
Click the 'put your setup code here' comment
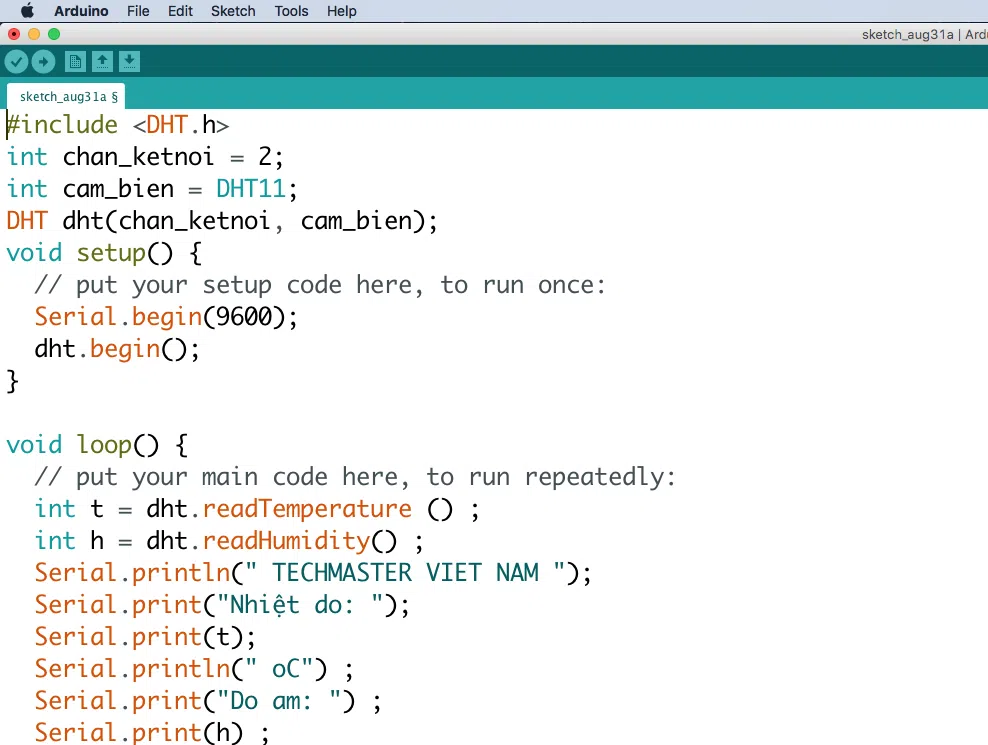pyautogui.click(x=320, y=285)
